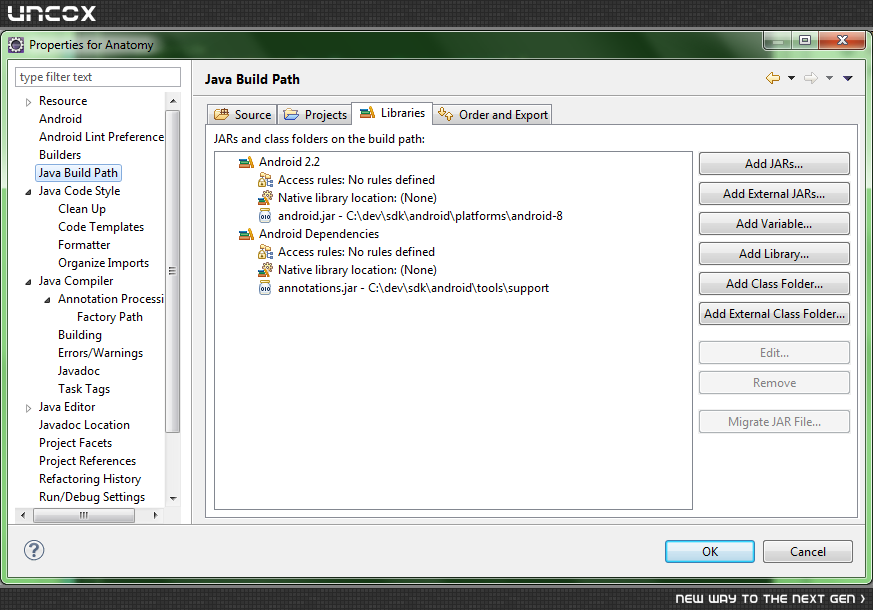Click the Add Class Folder... button
The image size is (873, 610).
pos(774,284)
